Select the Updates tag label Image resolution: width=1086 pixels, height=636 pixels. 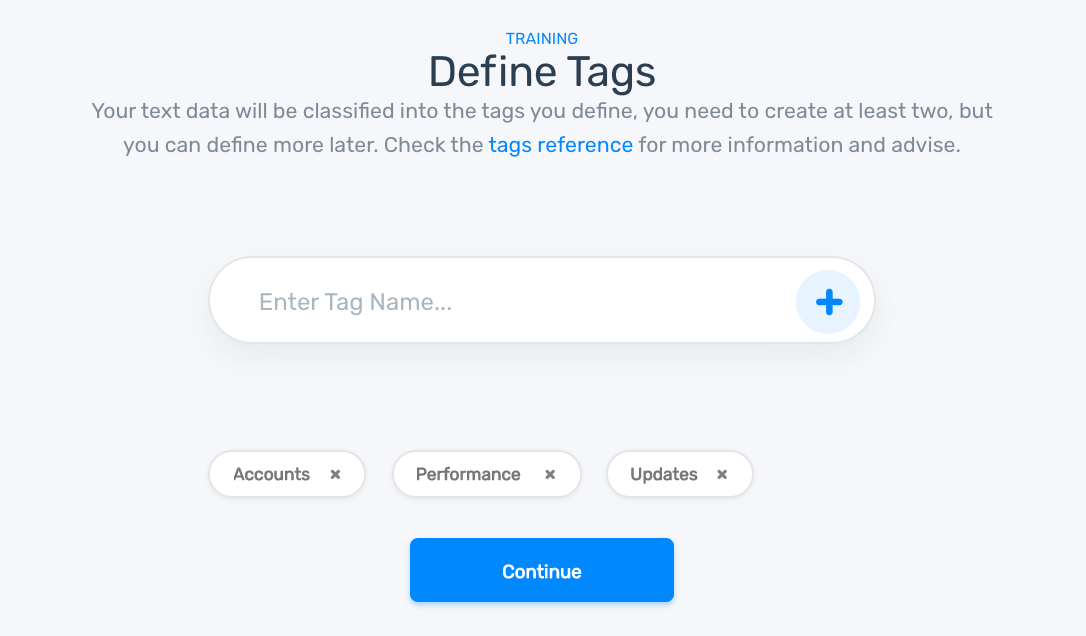click(663, 474)
